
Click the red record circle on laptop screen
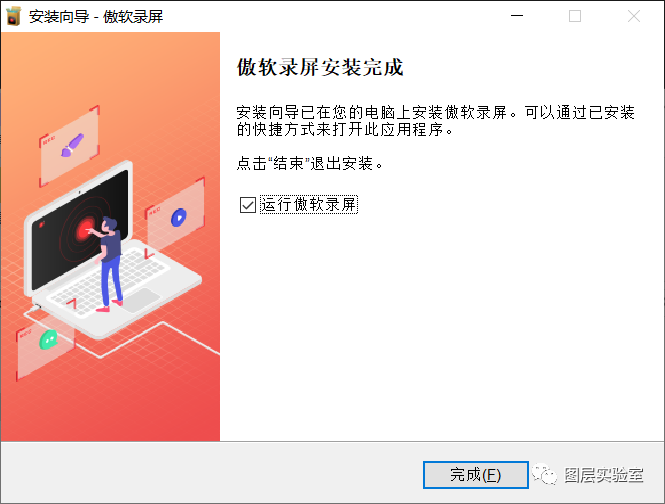tap(86, 230)
